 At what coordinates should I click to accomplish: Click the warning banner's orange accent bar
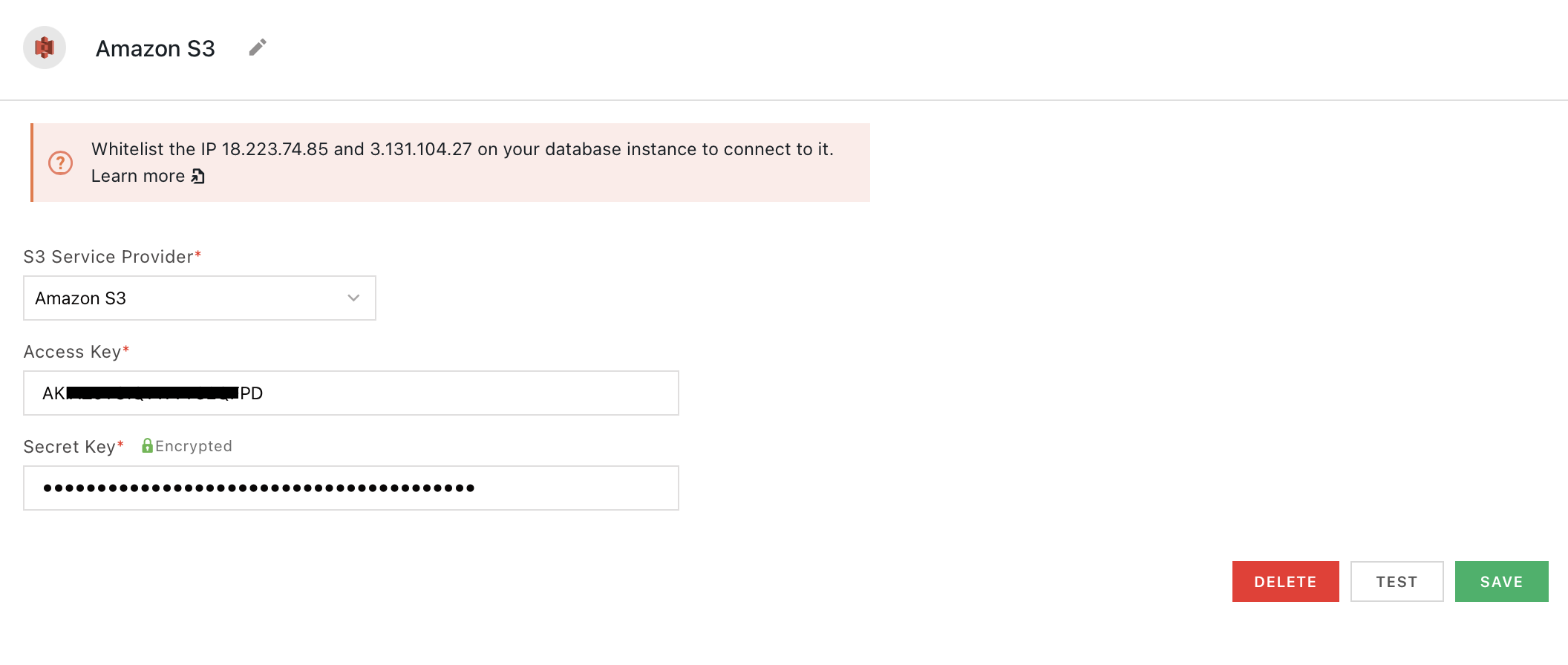[x=33, y=162]
